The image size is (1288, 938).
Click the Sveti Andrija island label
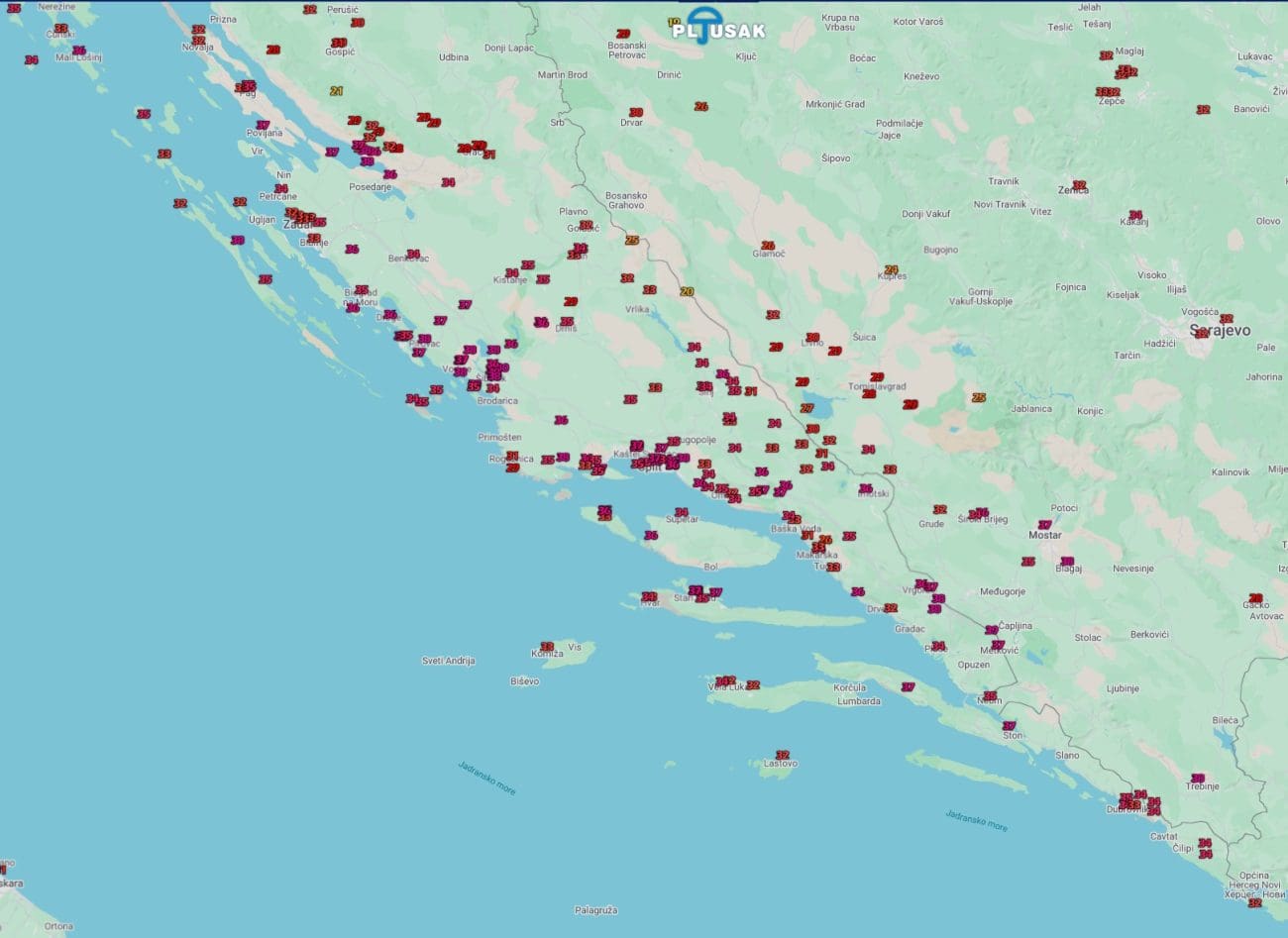[448, 661]
